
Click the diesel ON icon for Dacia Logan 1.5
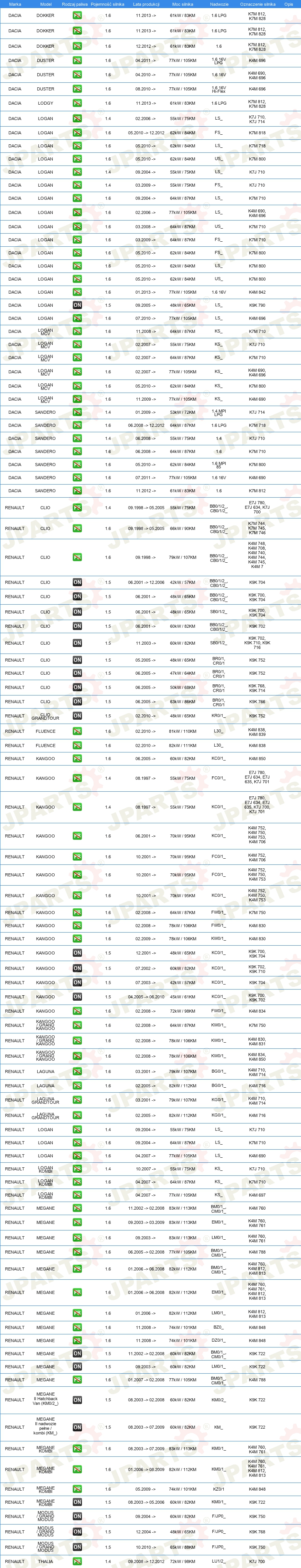pos(77,305)
